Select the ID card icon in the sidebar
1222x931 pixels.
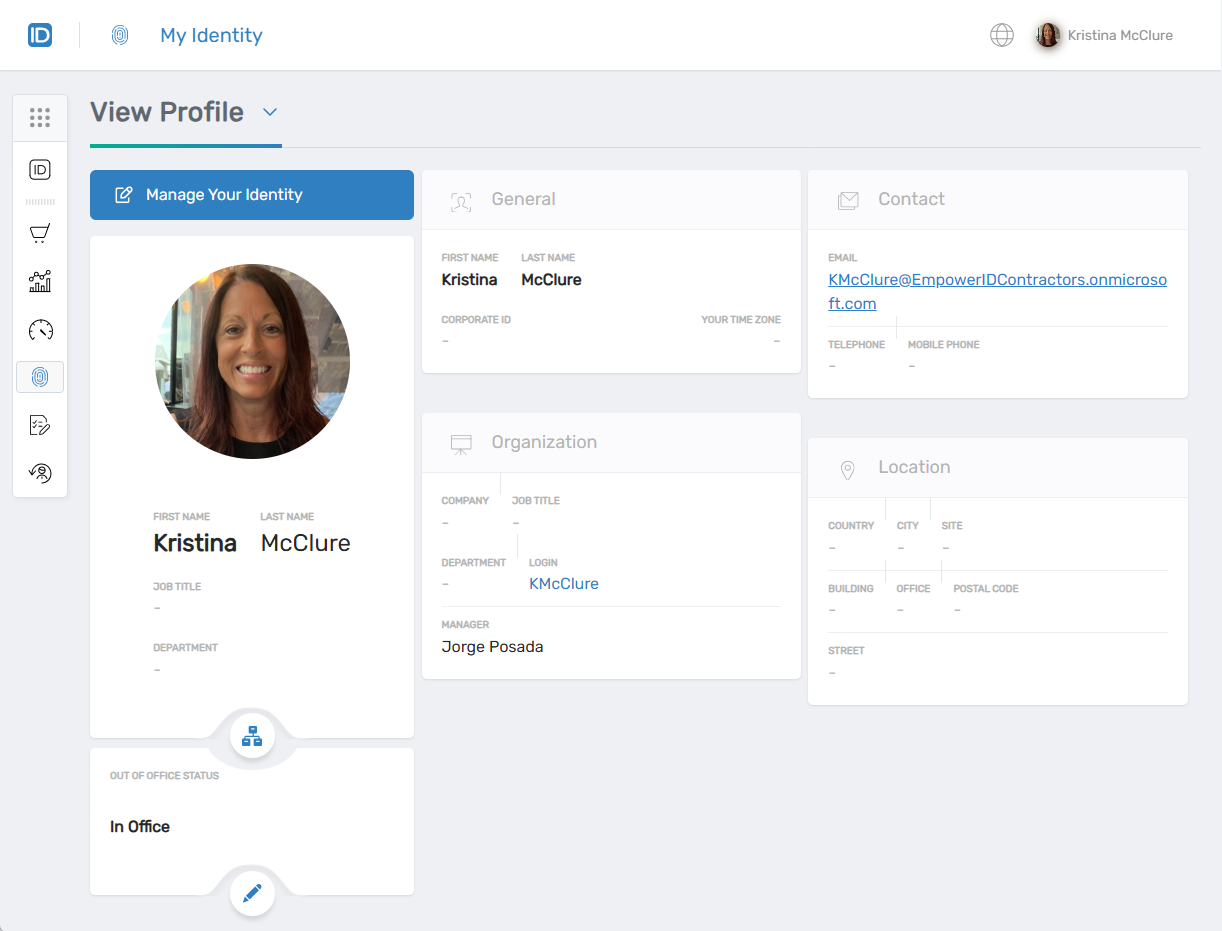coord(40,169)
